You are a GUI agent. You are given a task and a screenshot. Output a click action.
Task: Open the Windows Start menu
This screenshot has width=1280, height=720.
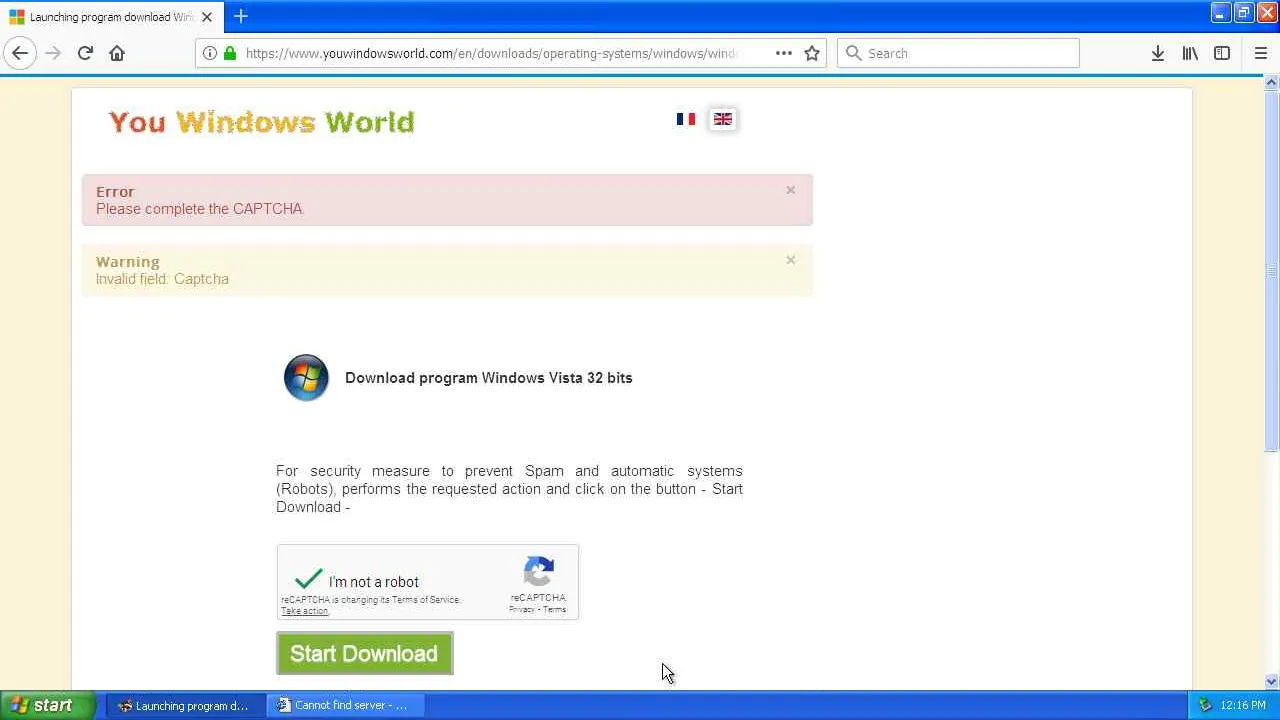click(x=48, y=705)
